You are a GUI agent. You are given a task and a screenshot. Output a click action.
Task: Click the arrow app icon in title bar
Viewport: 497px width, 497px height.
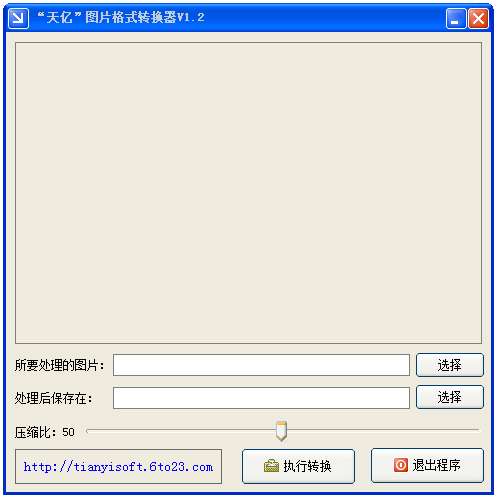18,18
